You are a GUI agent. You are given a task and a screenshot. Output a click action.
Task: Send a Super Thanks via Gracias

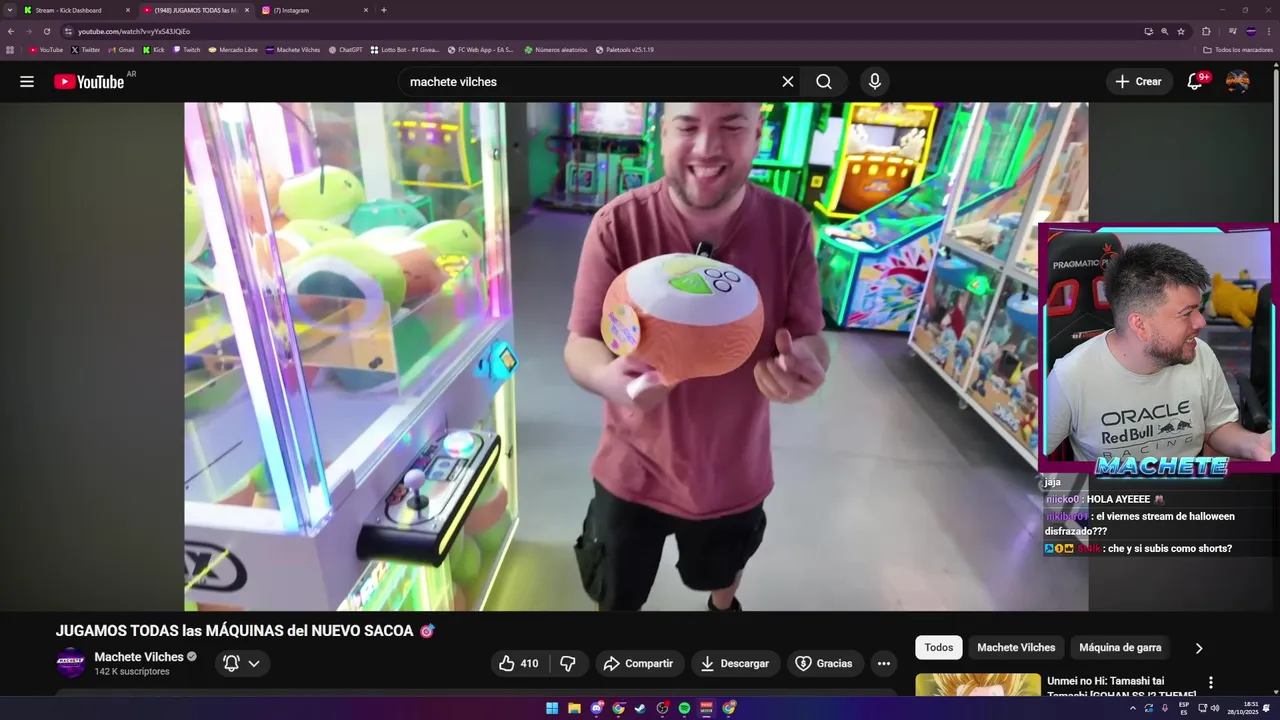[824, 663]
